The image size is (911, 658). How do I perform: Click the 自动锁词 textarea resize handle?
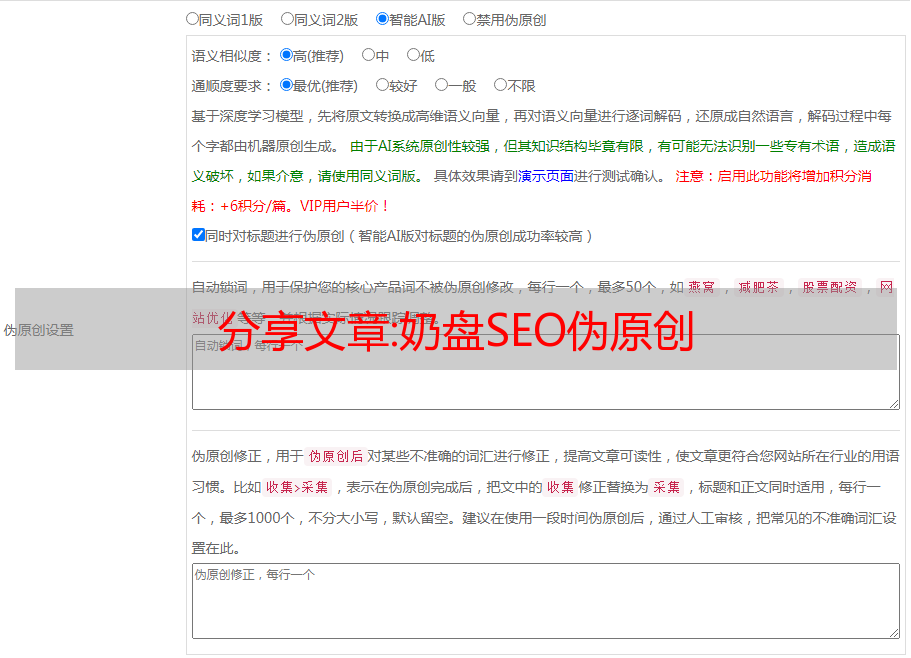point(893,402)
